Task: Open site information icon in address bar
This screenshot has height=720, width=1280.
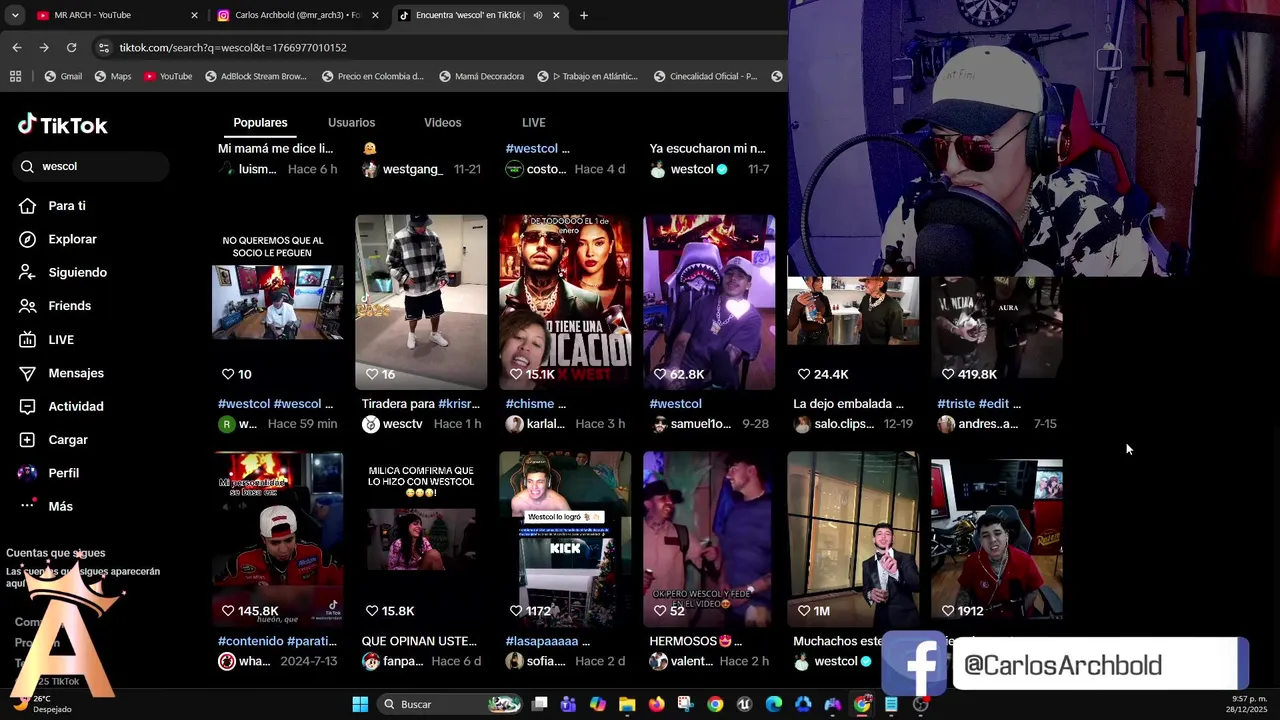Action: pos(104,47)
